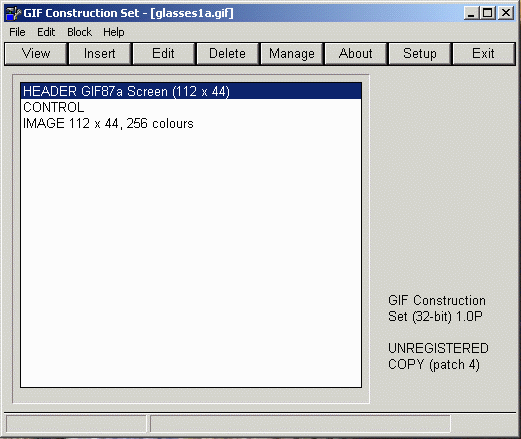The height and width of the screenshot is (439, 521).
Task: Select the HEADER GIF87a Screen block
Action: click(191, 91)
